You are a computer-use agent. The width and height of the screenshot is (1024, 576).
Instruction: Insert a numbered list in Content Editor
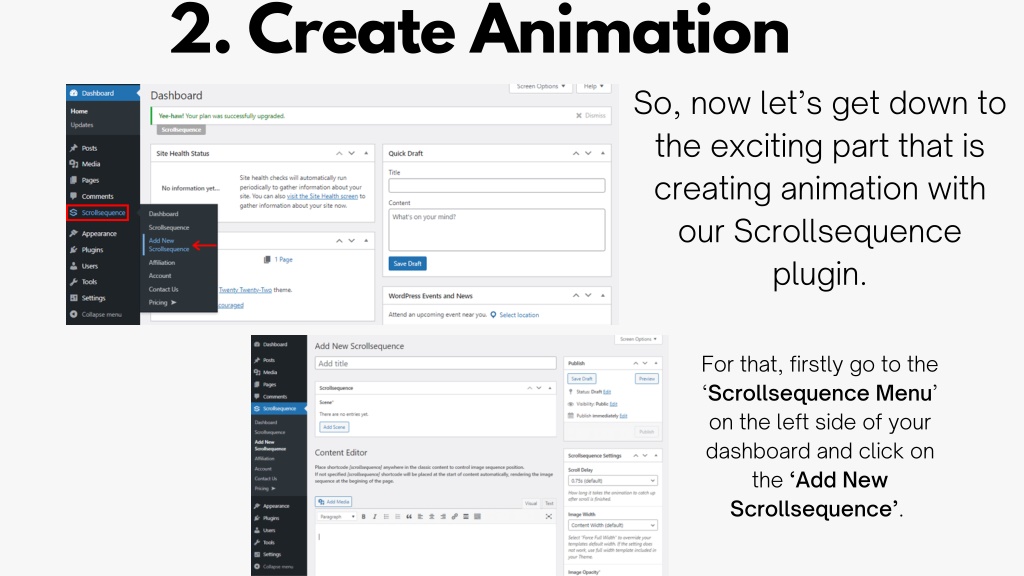coord(397,517)
